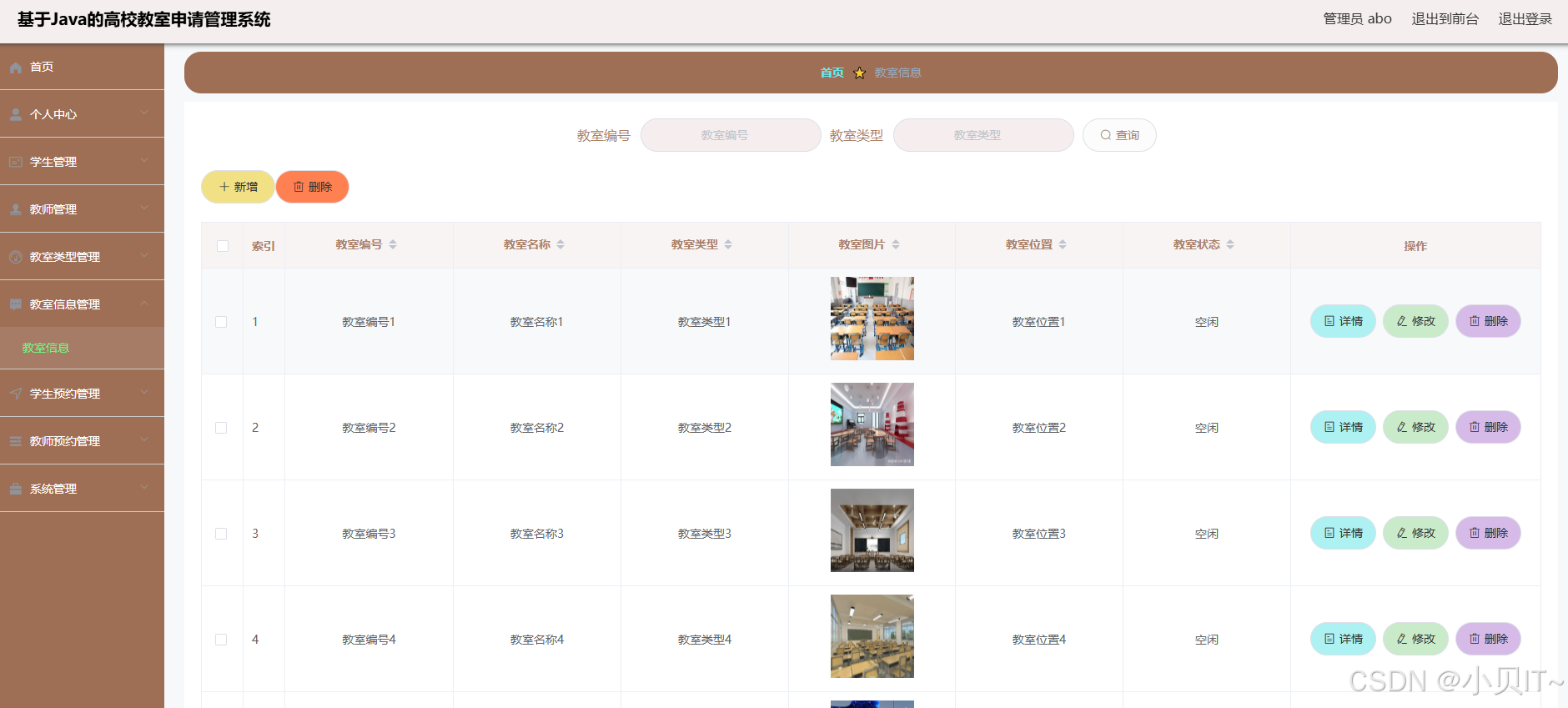Click 修改 for 教室编号3 row
This screenshot has width=1568, height=708.
point(1415,533)
